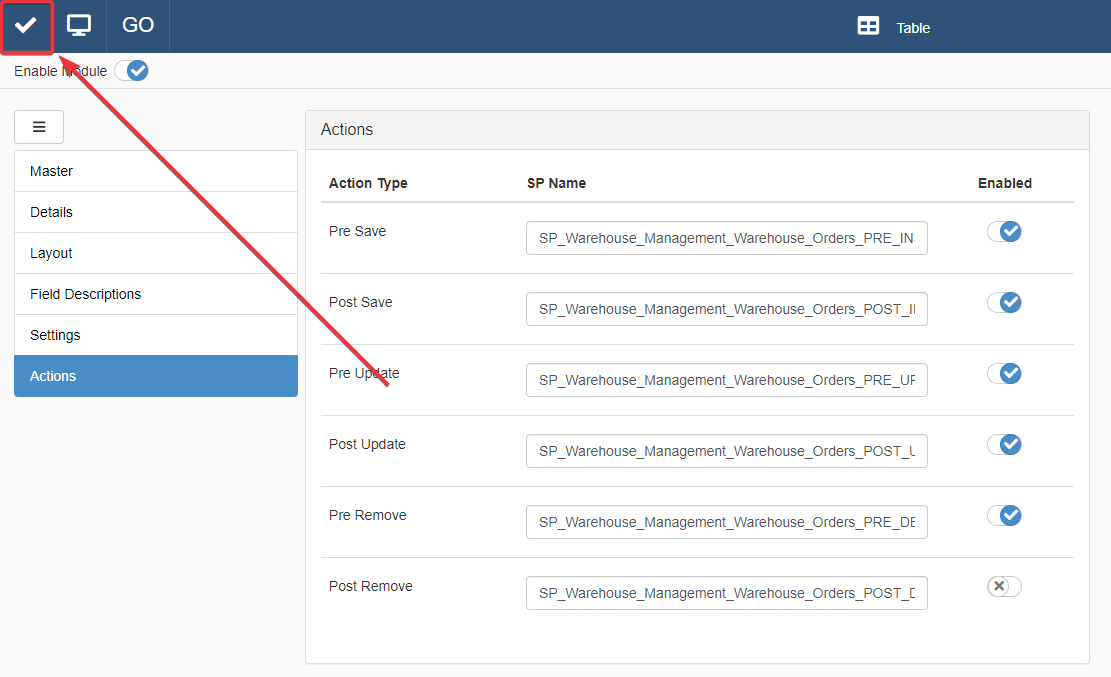Viewport: 1111px width, 677px height.
Task: Collapse sidebar with hamburger menu button
Action: [x=39, y=127]
